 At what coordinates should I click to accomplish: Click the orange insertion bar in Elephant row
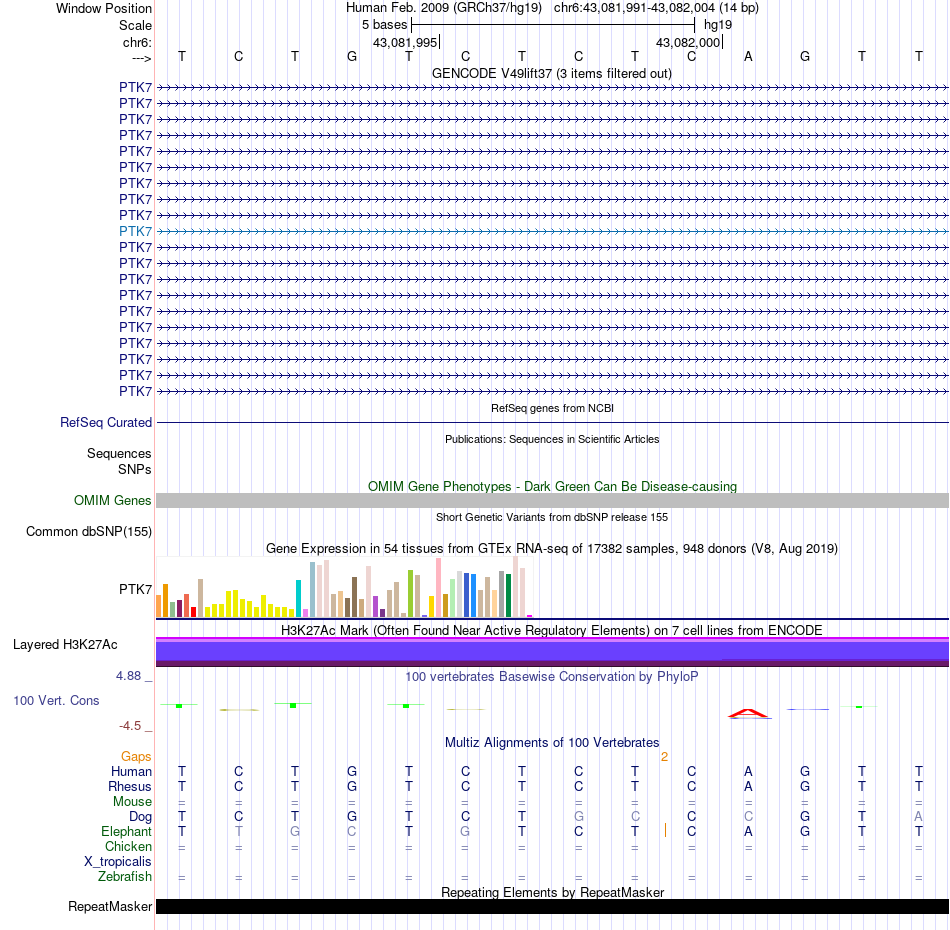pyautogui.click(x=665, y=830)
